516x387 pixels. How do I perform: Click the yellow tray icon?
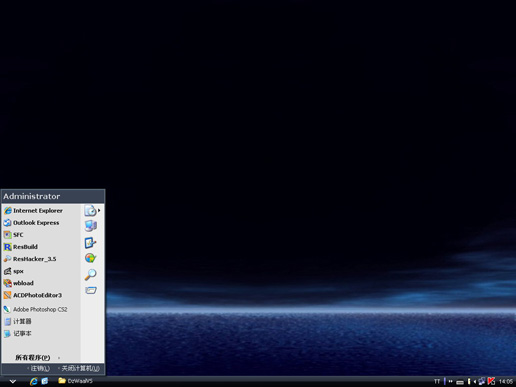coord(469,381)
